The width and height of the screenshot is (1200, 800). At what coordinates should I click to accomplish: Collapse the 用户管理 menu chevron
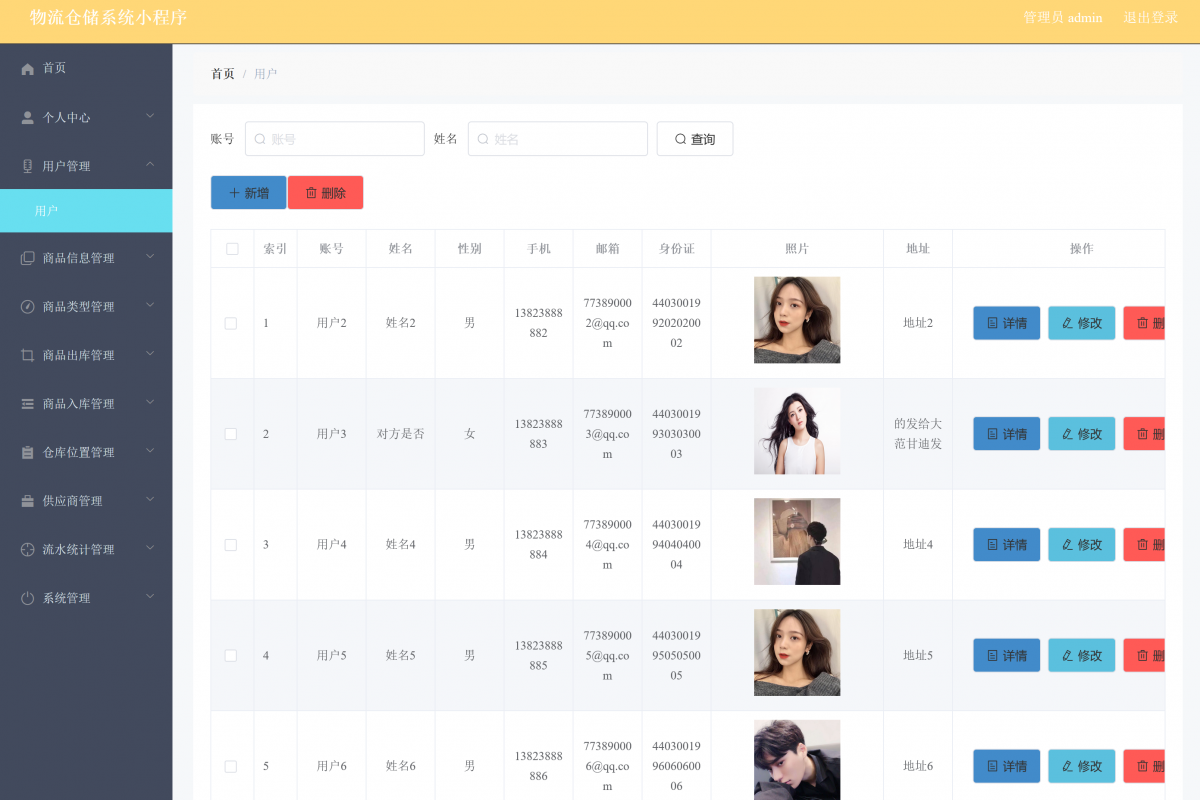(150, 165)
